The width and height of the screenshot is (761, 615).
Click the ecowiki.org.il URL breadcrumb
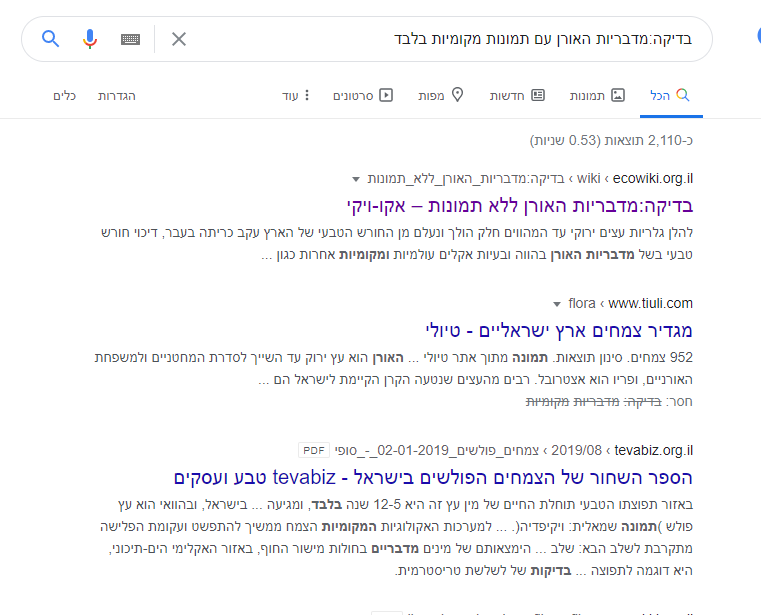(x=530, y=179)
